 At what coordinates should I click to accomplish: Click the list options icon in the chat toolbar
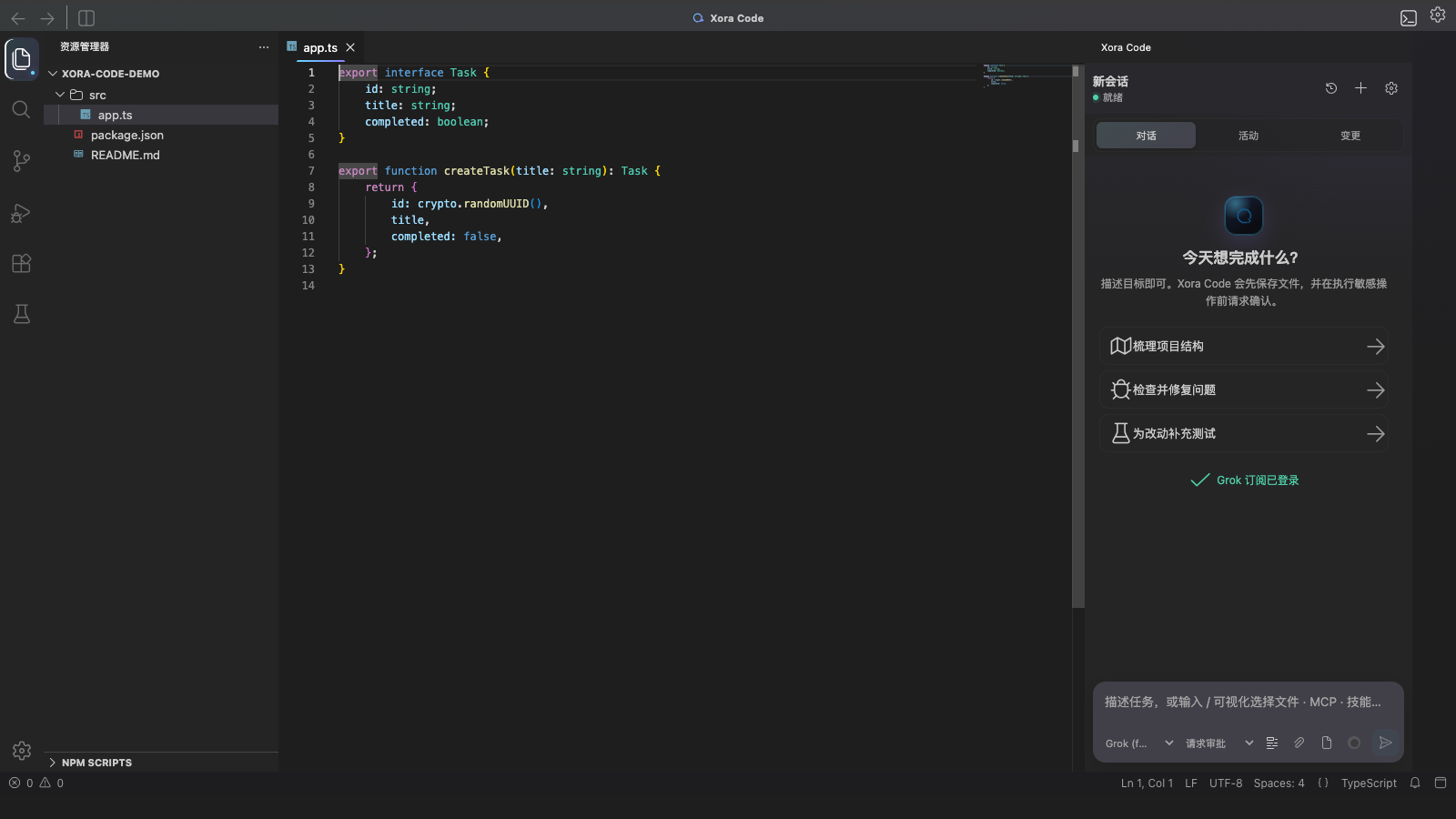[1272, 743]
